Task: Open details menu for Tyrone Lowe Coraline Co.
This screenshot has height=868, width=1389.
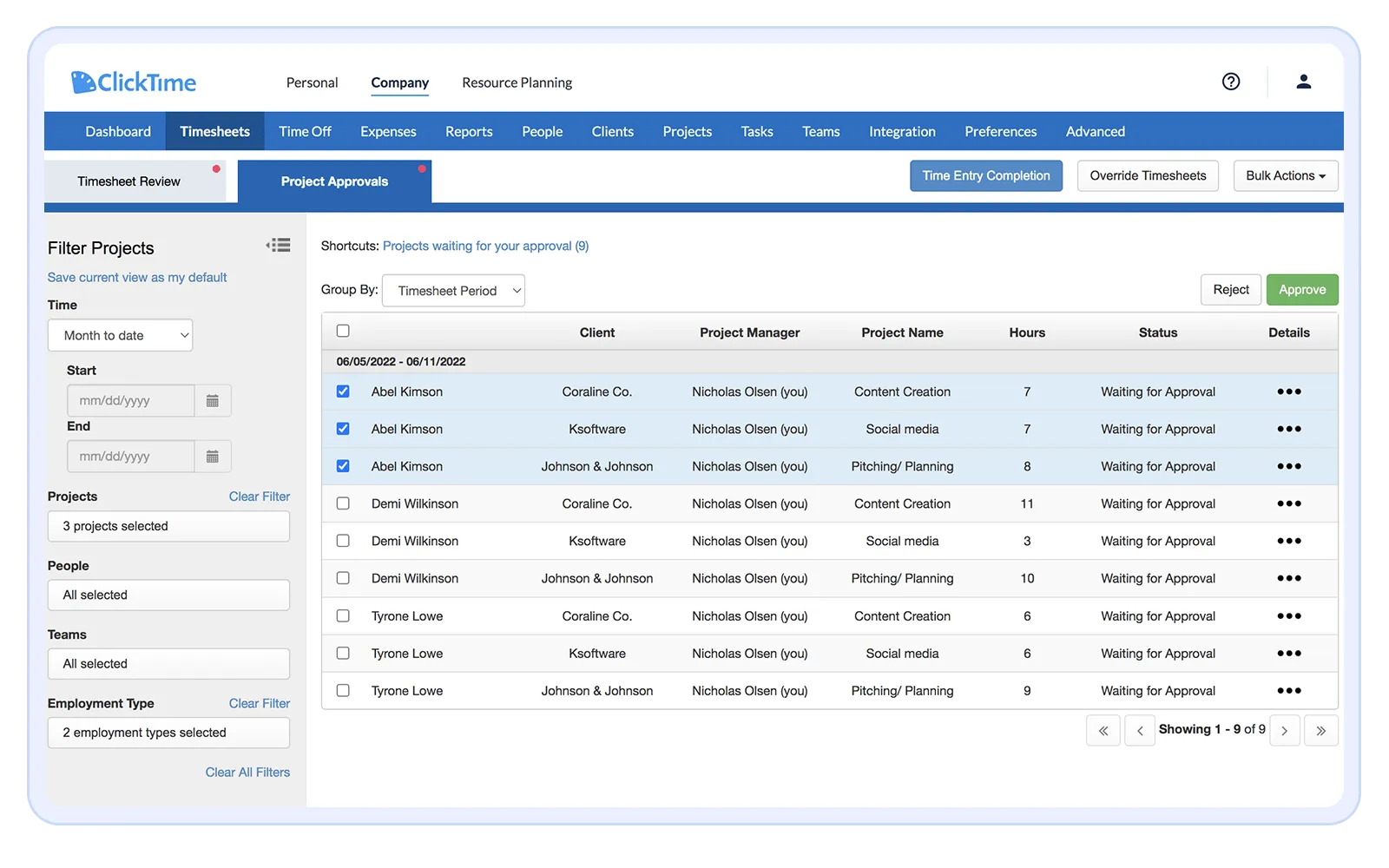Action: pos(1289,616)
